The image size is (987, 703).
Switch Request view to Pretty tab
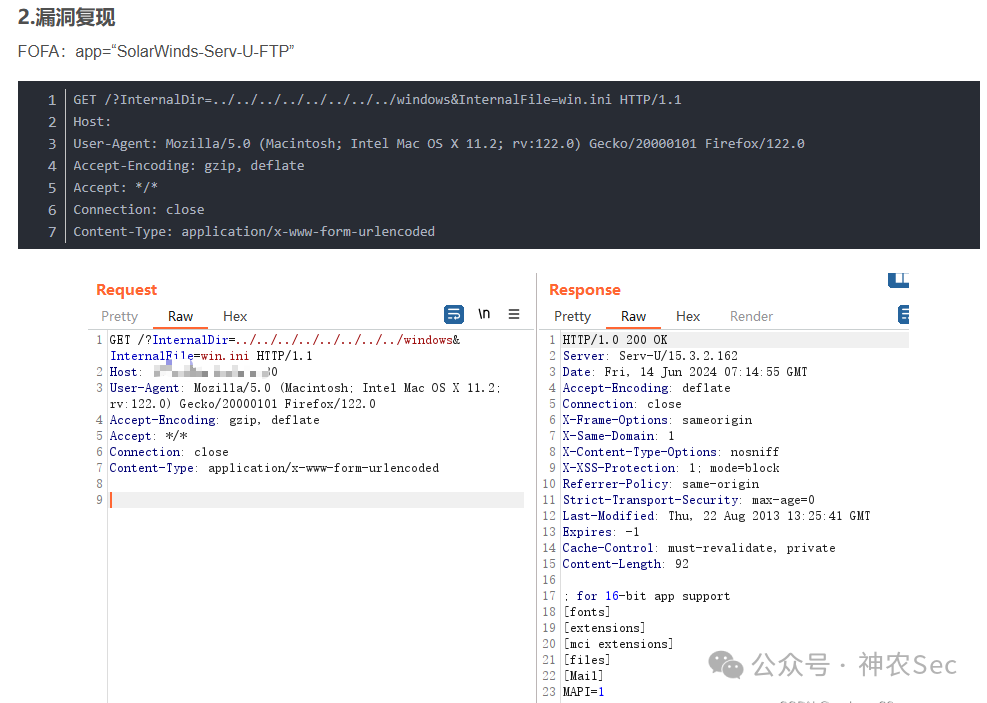pyautogui.click(x=120, y=317)
